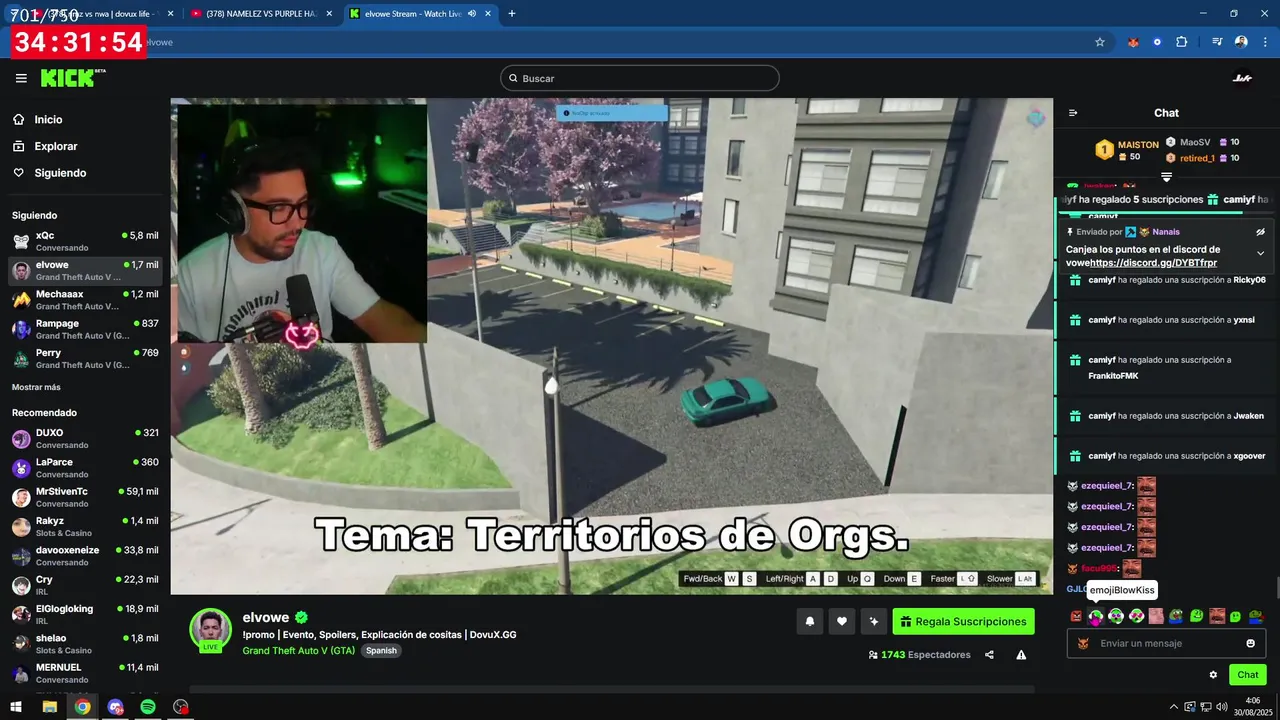Open Spotify from taskbar
The image size is (1280, 720).
coord(148,707)
